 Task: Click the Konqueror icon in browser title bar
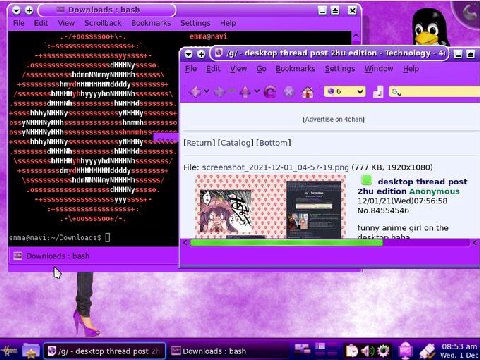[x=219, y=53]
